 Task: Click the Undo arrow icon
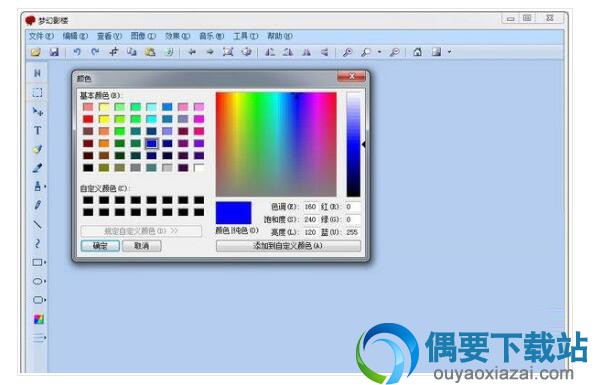click(x=77, y=52)
